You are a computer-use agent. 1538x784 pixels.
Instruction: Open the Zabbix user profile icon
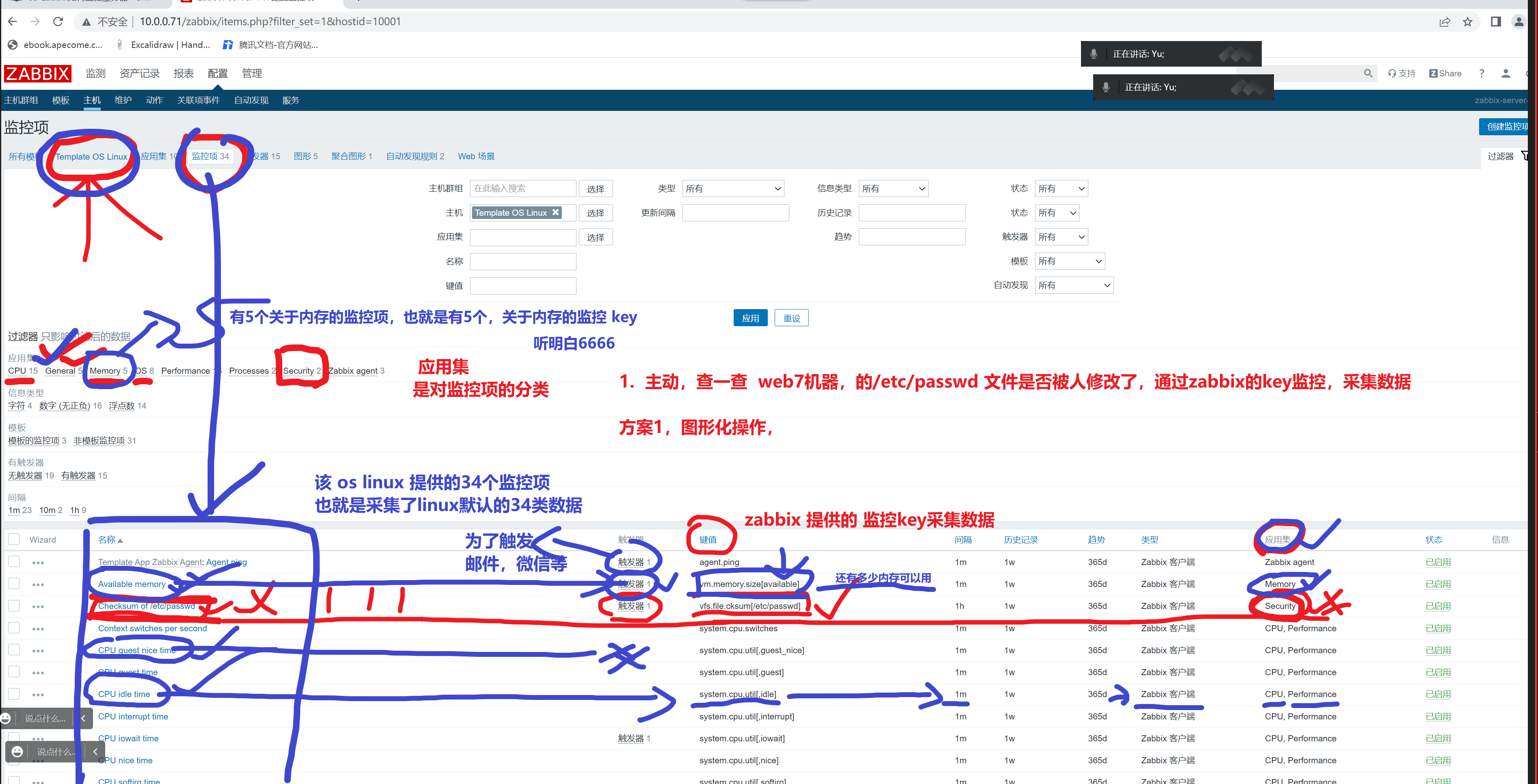click(1506, 74)
